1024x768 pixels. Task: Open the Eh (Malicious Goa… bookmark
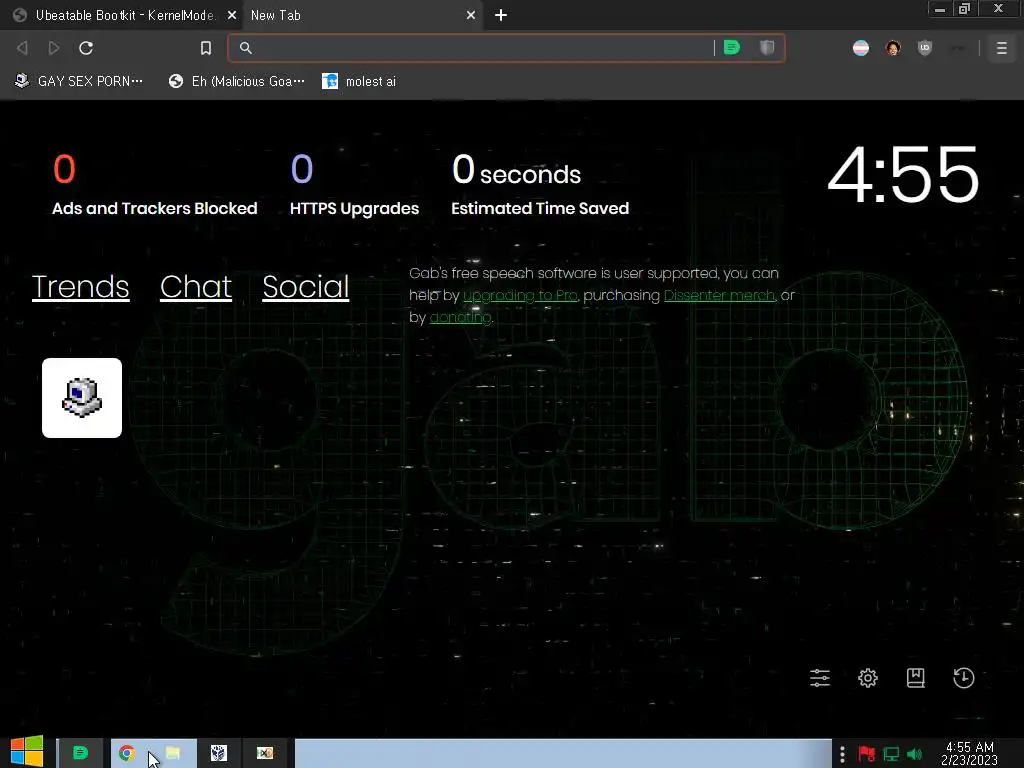coord(236,81)
